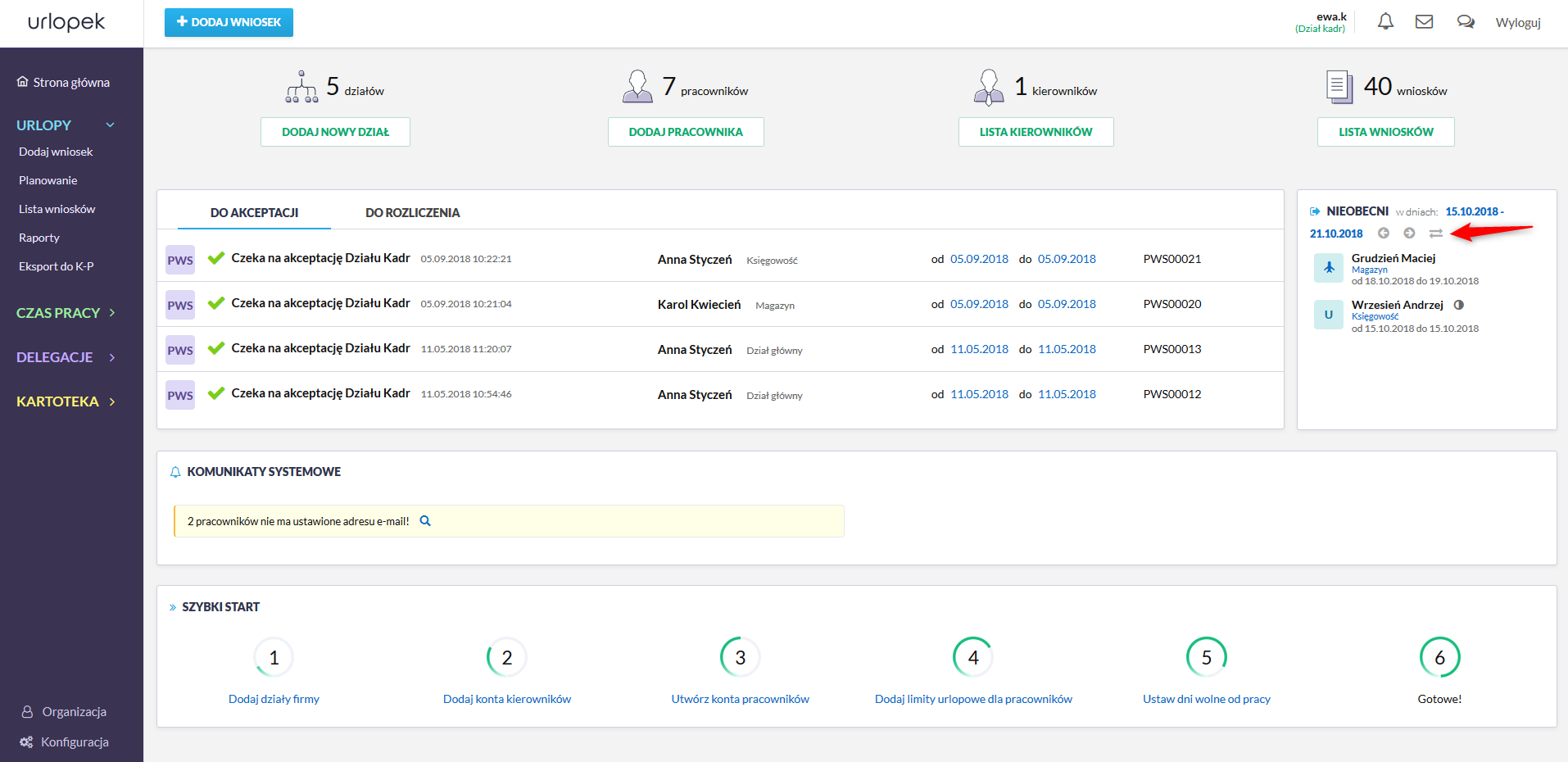Image resolution: width=1568 pixels, height=762 pixels.
Task: Open the notifications bell icon
Action: pos(1385,22)
